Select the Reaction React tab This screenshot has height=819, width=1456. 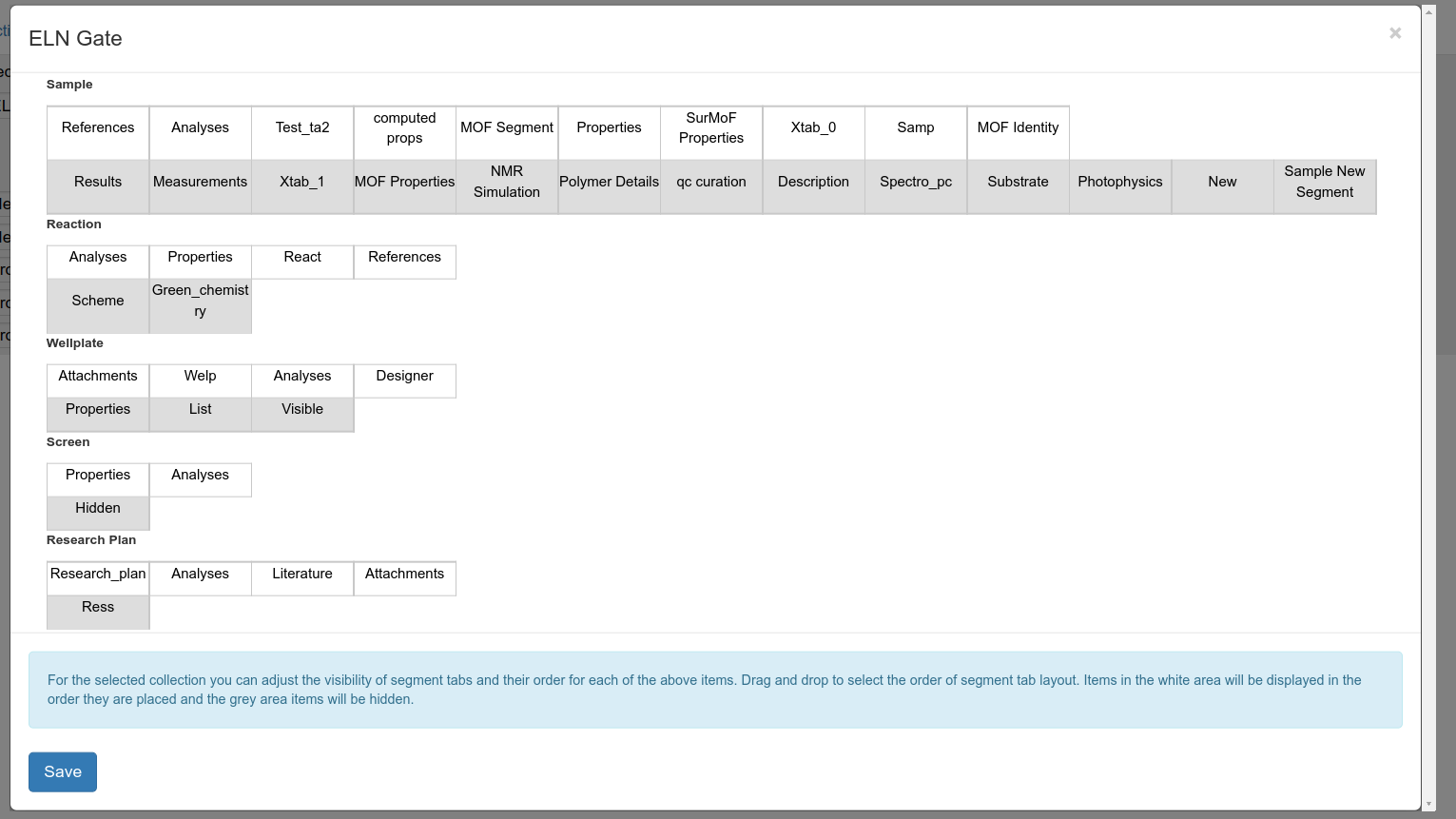tap(302, 258)
